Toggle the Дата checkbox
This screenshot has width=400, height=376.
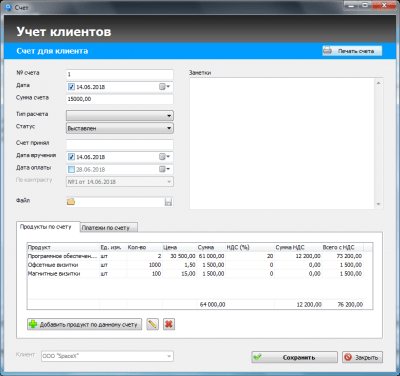tap(71, 87)
